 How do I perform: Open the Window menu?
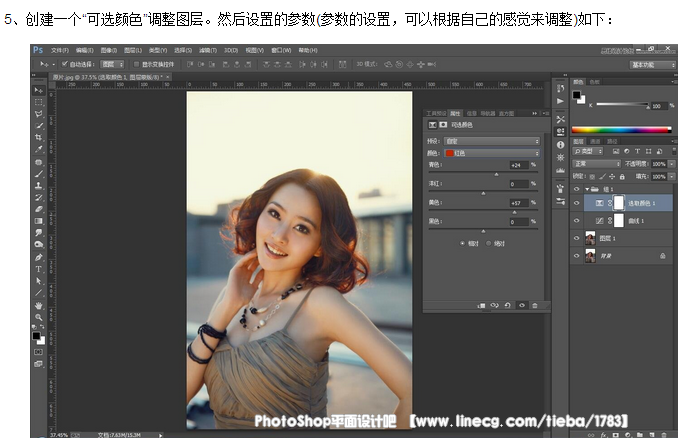[x=281, y=50]
